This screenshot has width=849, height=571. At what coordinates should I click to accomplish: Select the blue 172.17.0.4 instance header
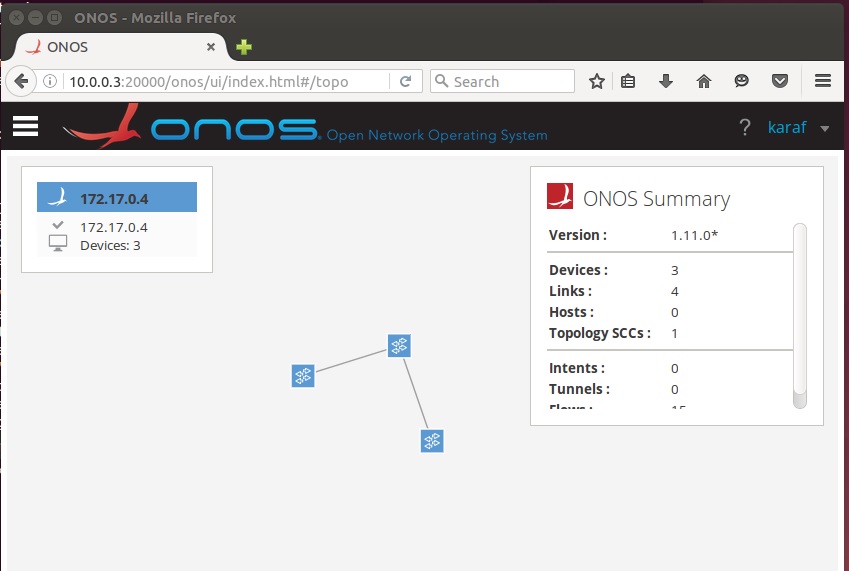coord(117,198)
